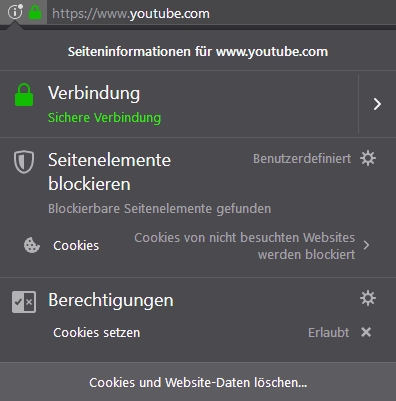Image resolution: width=396 pixels, height=401 pixels.
Task: Click Cookies und Website-Daten löschen button
Action: pyautogui.click(x=198, y=382)
